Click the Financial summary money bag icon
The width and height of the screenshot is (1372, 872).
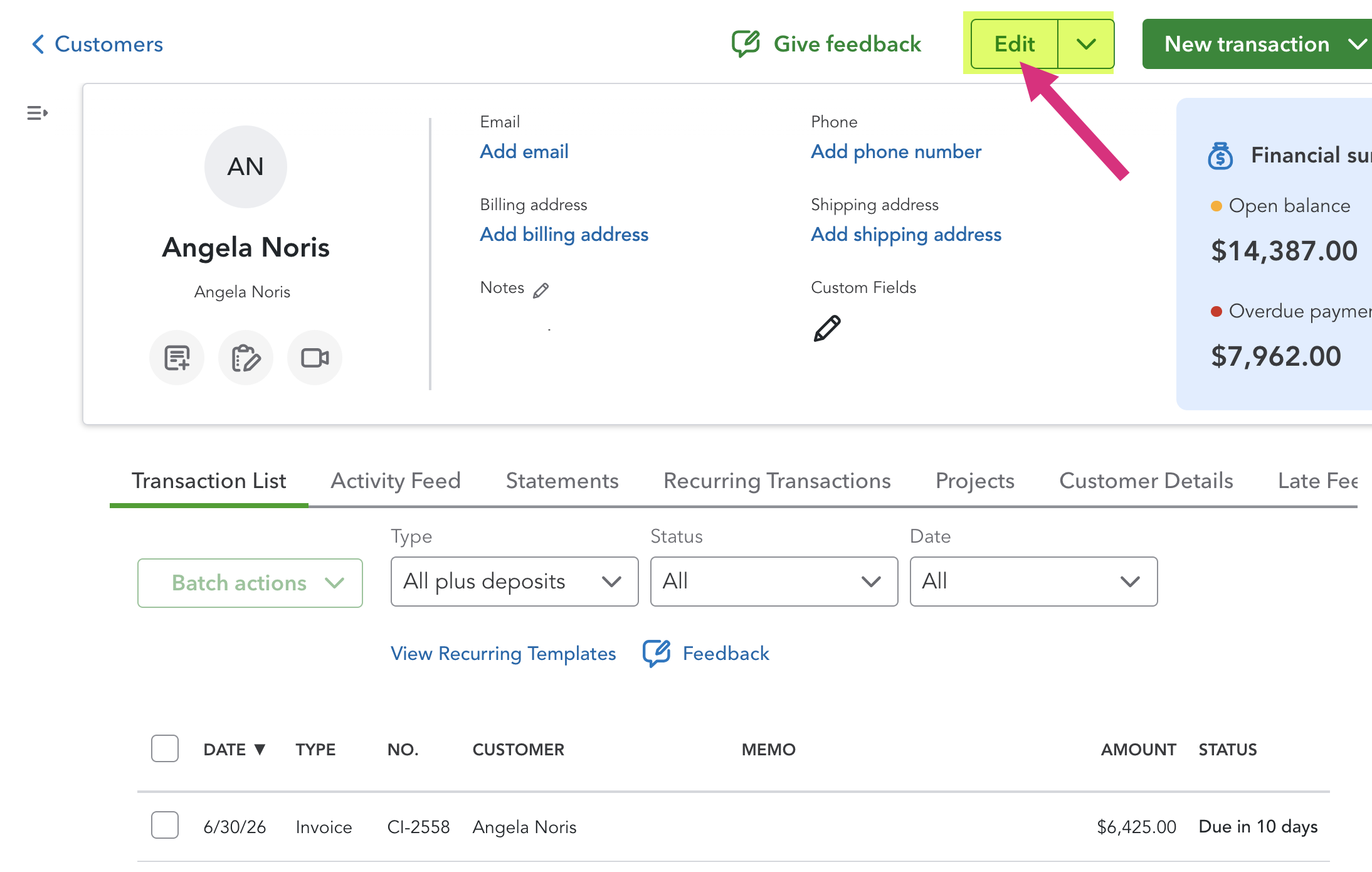(1220, 156)
